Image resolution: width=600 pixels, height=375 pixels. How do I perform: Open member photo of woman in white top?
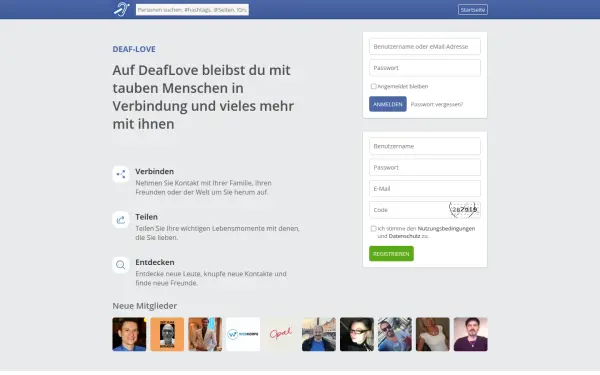point(433,334)
